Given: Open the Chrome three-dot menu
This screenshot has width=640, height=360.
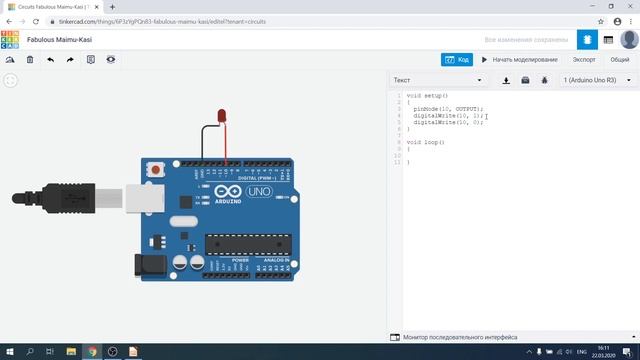Looking at the screenshot, I should pos(631,22).
